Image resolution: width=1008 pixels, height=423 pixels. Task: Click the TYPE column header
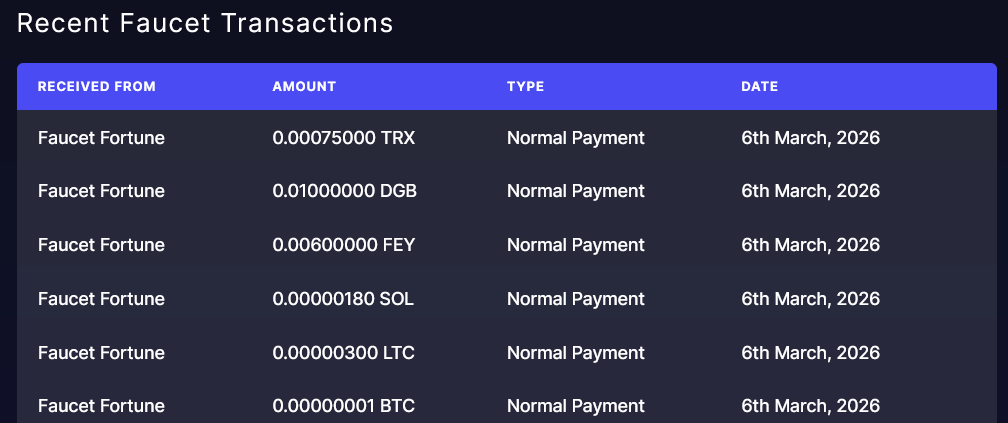(525, 87)
